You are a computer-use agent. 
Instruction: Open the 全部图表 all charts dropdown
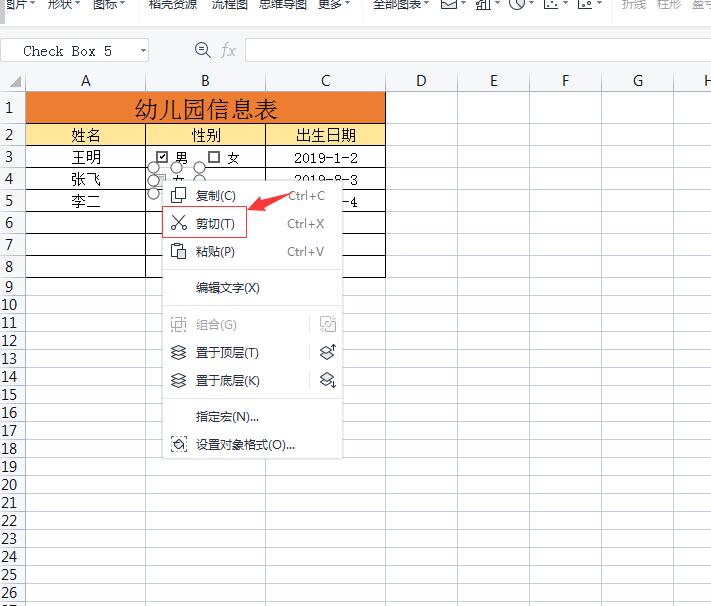pos(401,5)
